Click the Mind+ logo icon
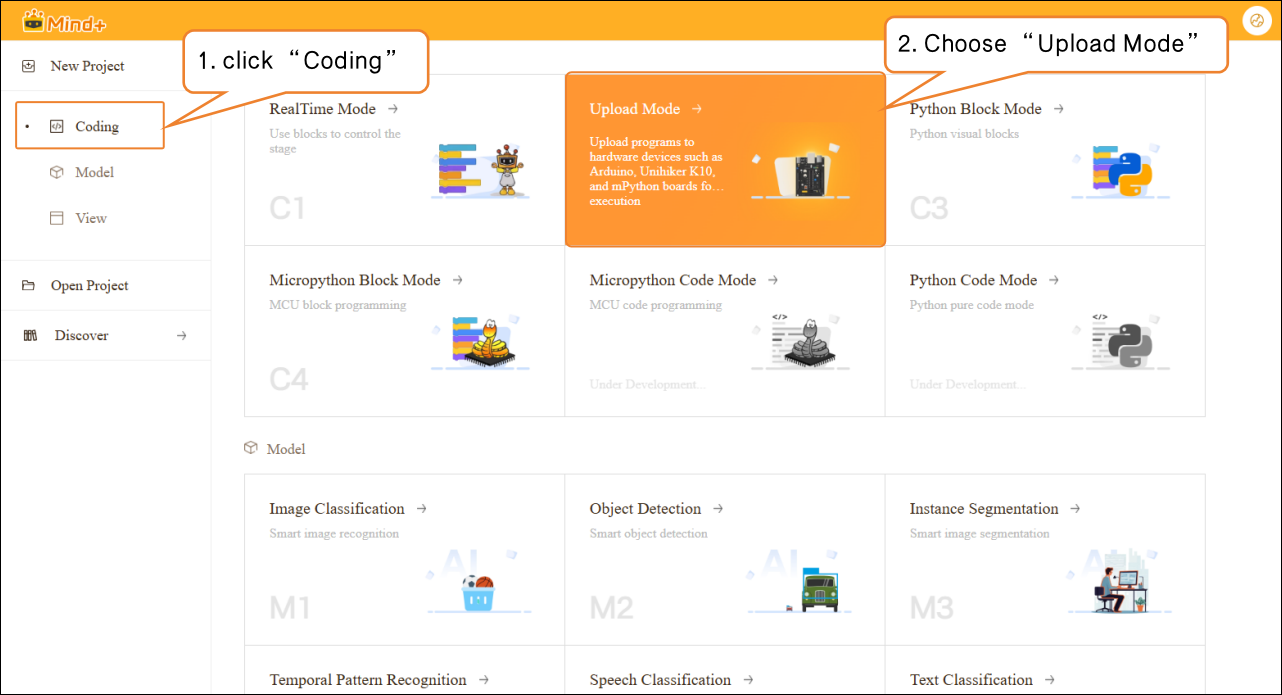The width and height of the screenshot is (1282, 695). [36, 20]
